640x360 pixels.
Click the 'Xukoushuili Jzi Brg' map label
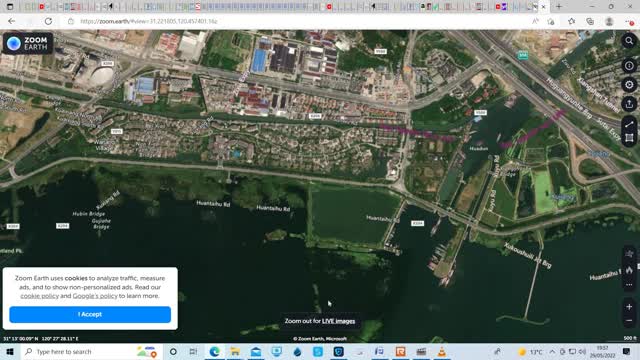pos(527,255)
